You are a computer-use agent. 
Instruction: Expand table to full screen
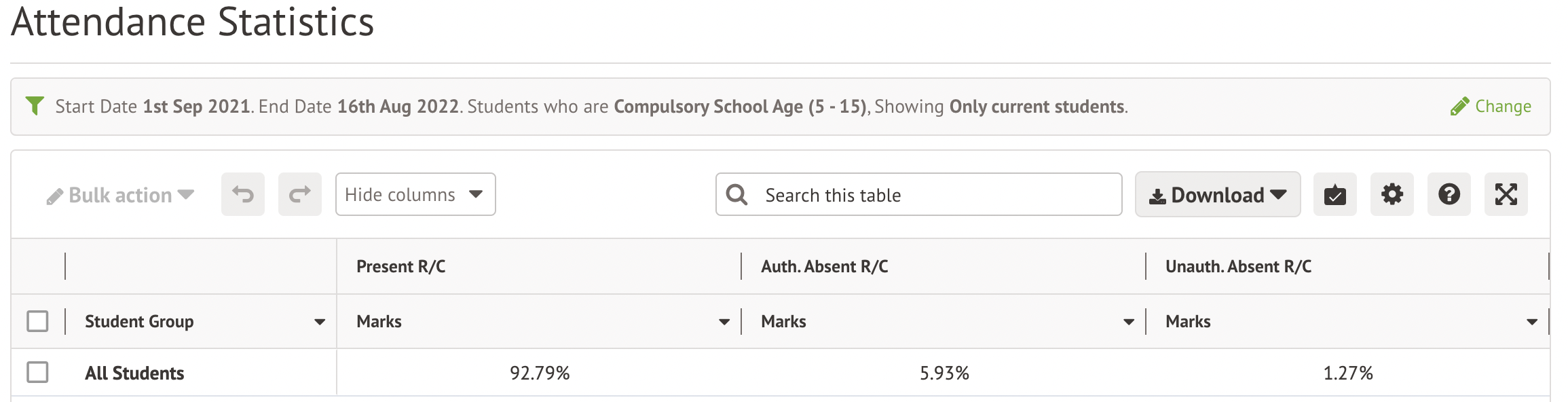(1506, 195)
